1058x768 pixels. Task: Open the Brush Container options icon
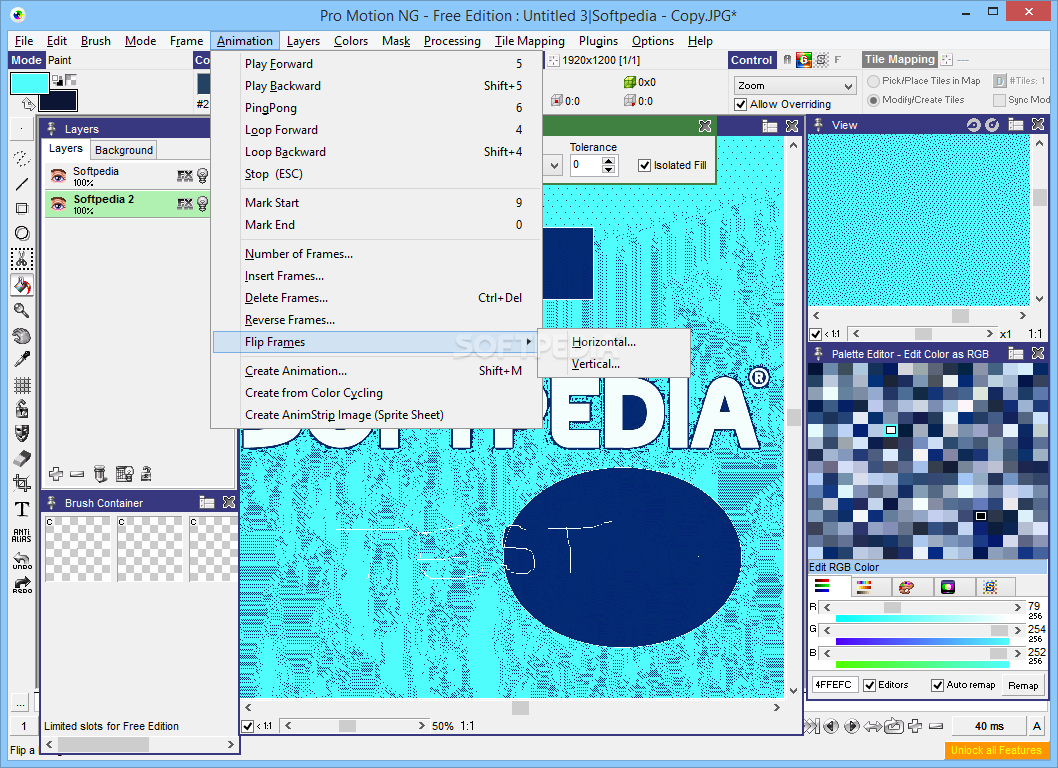pos(206,503)
